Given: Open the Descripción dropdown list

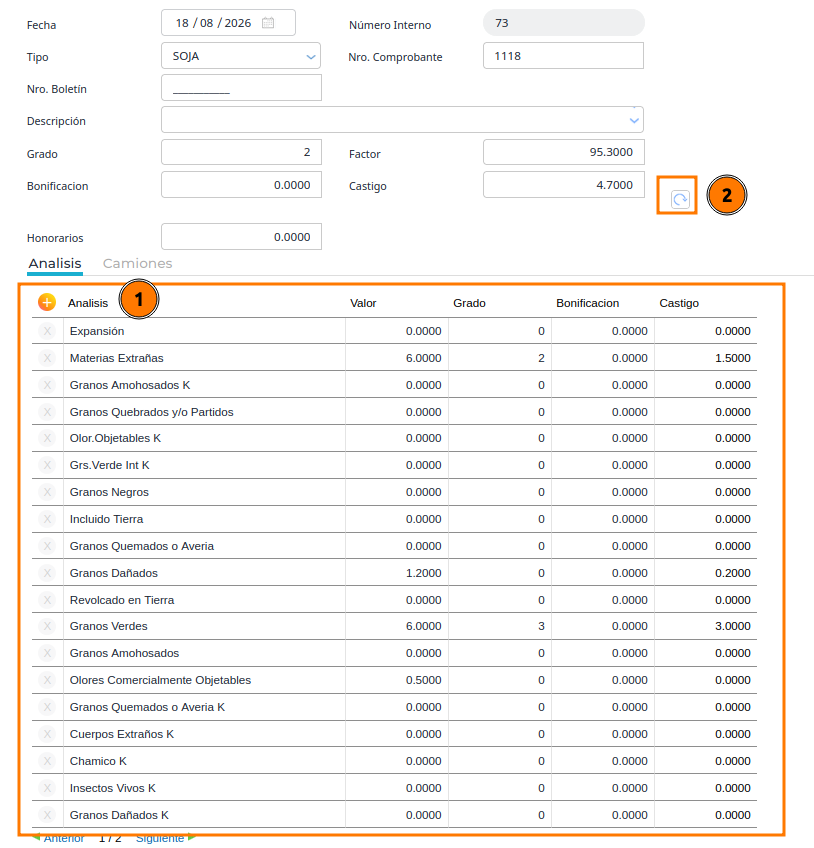Looking at the screenshot, I should (x=402, y=120).
